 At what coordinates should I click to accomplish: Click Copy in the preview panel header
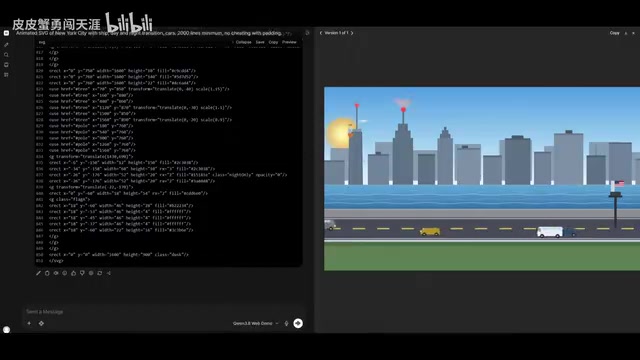(x=615, y=33)
